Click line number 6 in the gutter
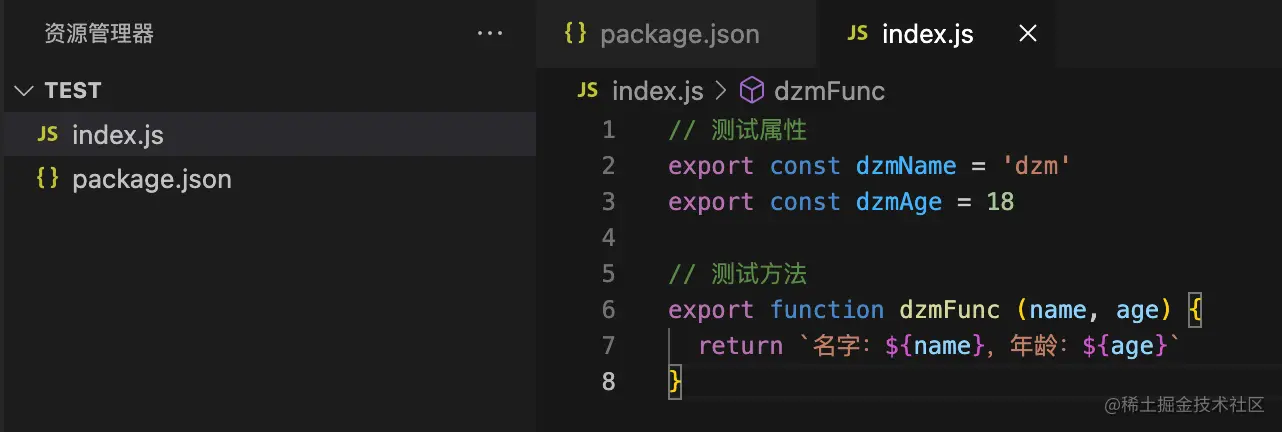The image size is (1282, 432). click(x=608, y=309)
